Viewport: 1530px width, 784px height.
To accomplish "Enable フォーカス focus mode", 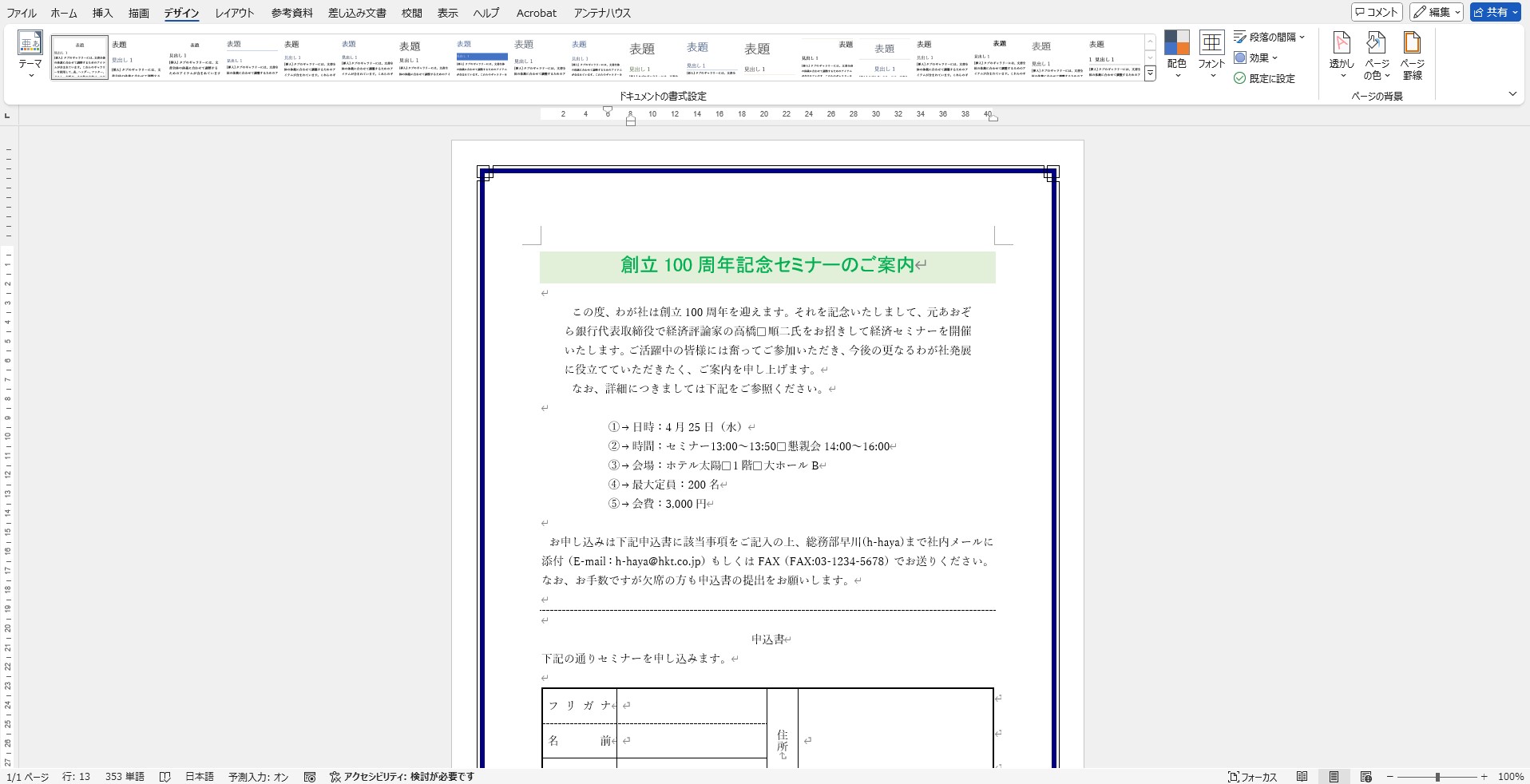I will pos(1252,777).
